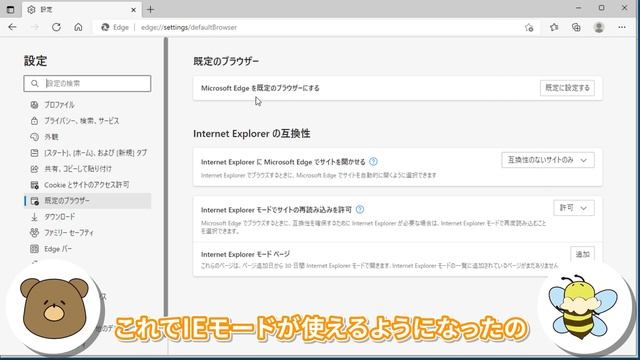Click 追加 button for IE mode pages
Screen dimensions: 640x360
tap(582, 254)
